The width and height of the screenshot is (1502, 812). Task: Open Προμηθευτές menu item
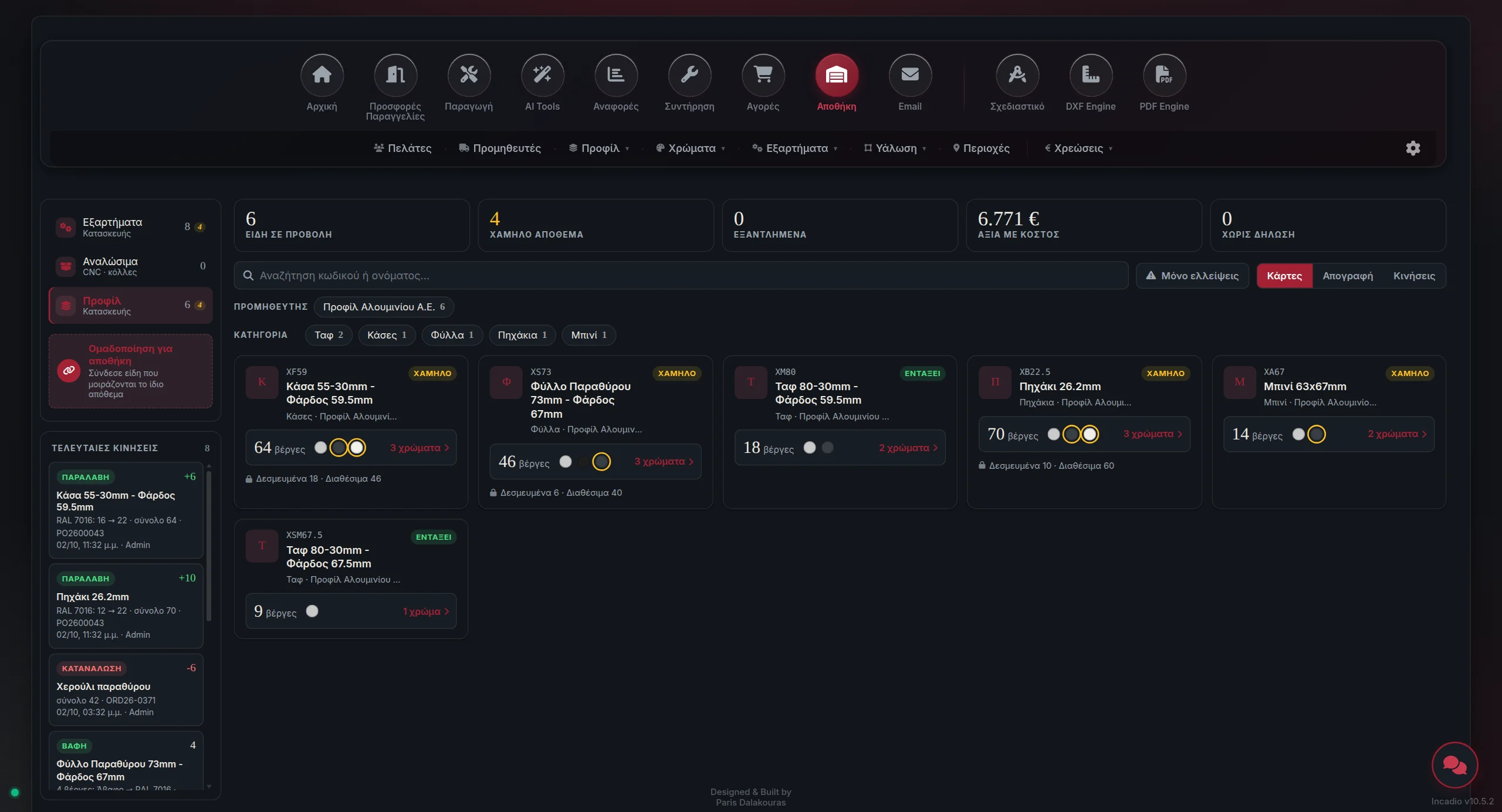coord(500,148)
